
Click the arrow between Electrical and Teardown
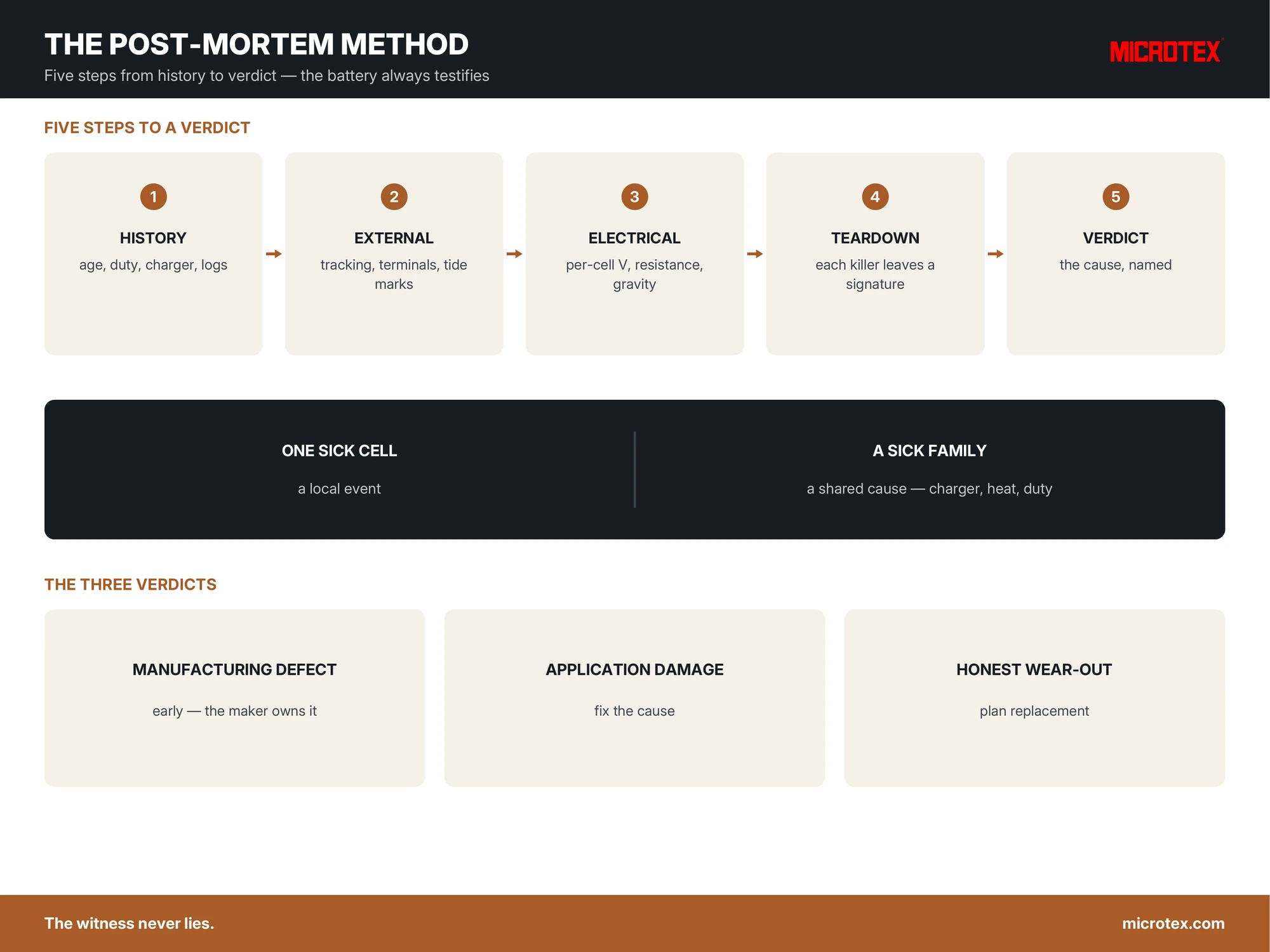(755, 254)
